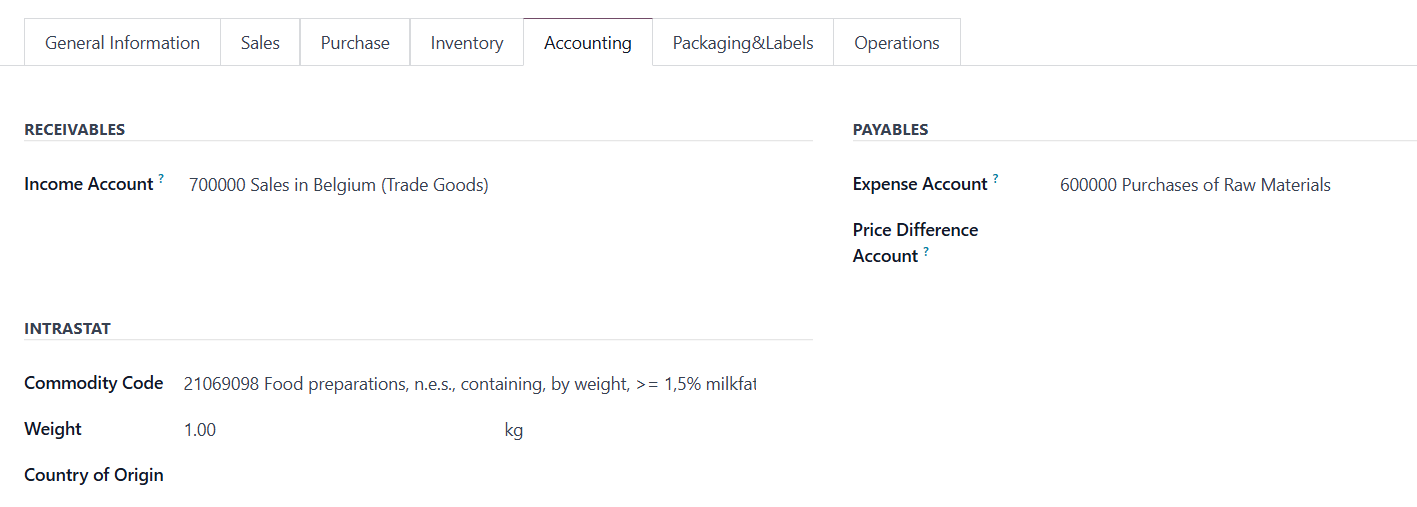Open the Inventory tab
The image size is (1417, 507).
(467, 43)
